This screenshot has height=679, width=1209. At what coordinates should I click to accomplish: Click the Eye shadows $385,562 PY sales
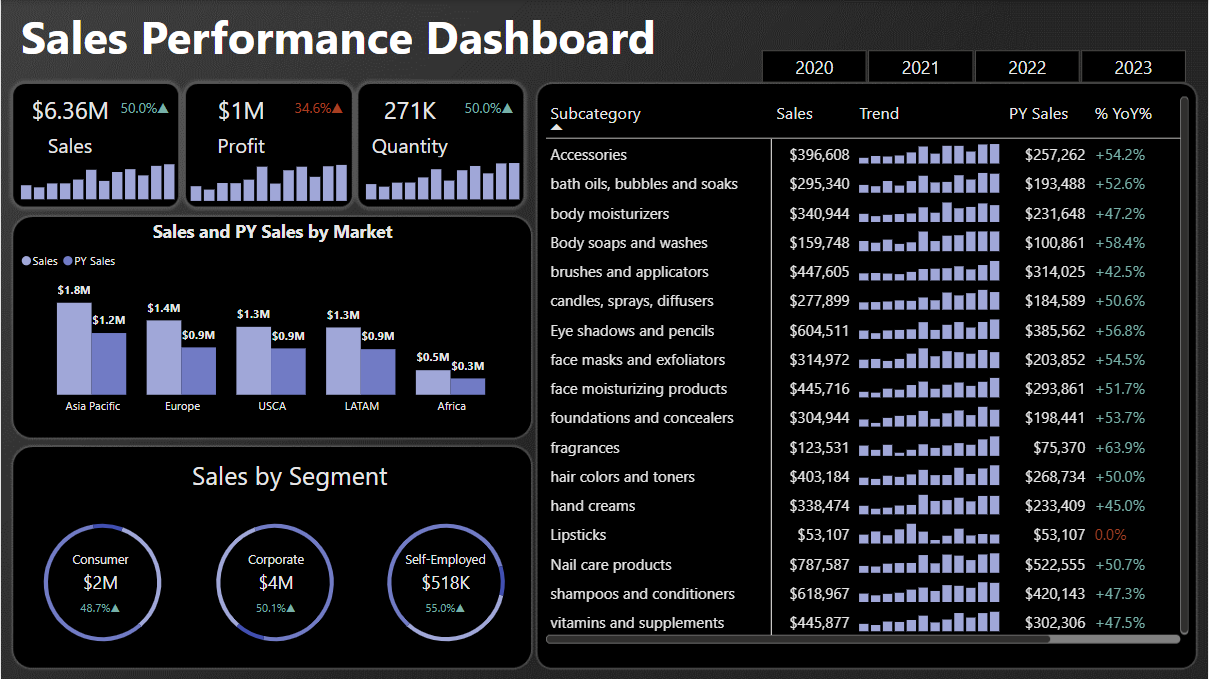[1055, 331]
